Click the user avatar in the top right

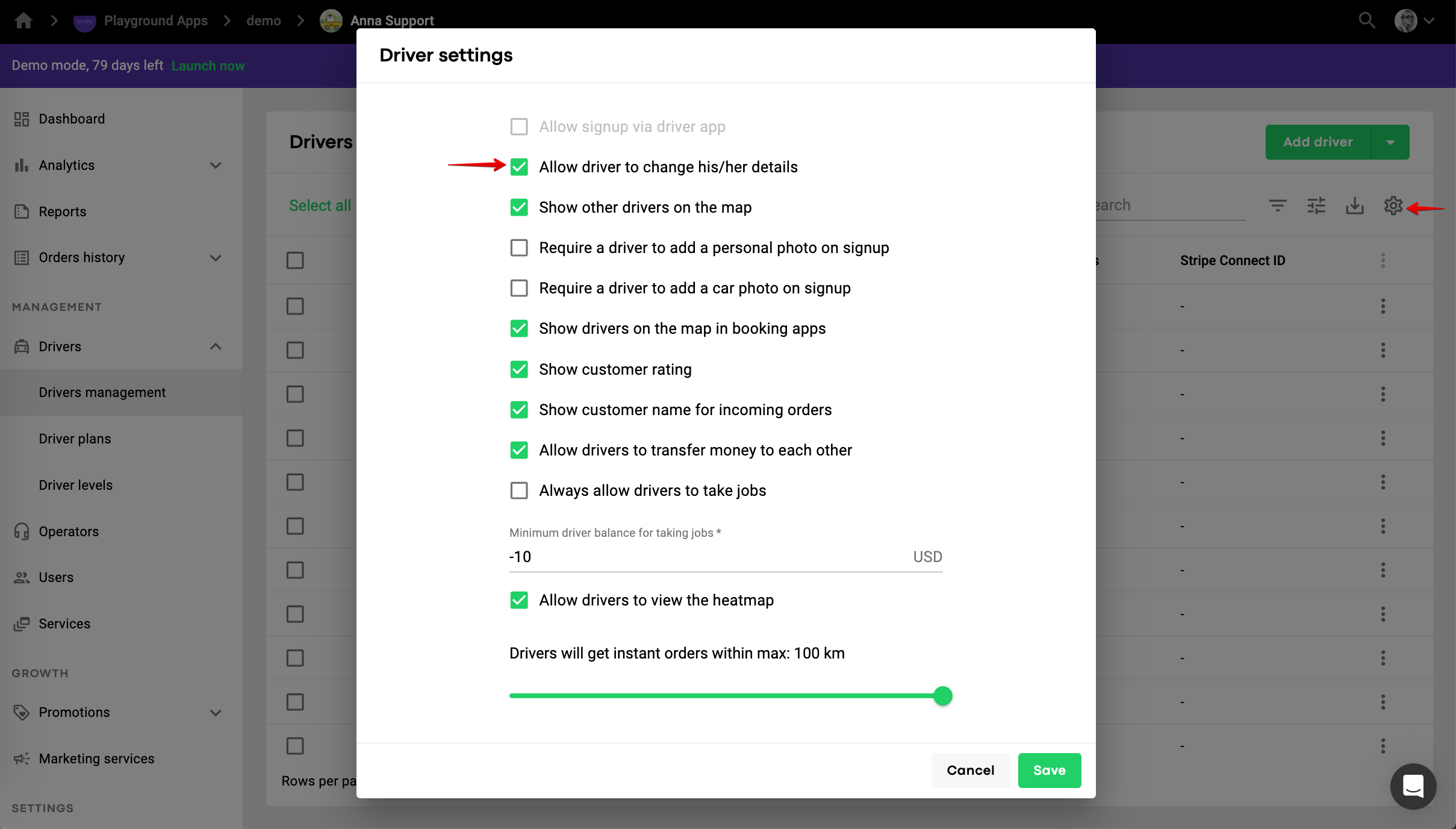(x=1406, y=20)
